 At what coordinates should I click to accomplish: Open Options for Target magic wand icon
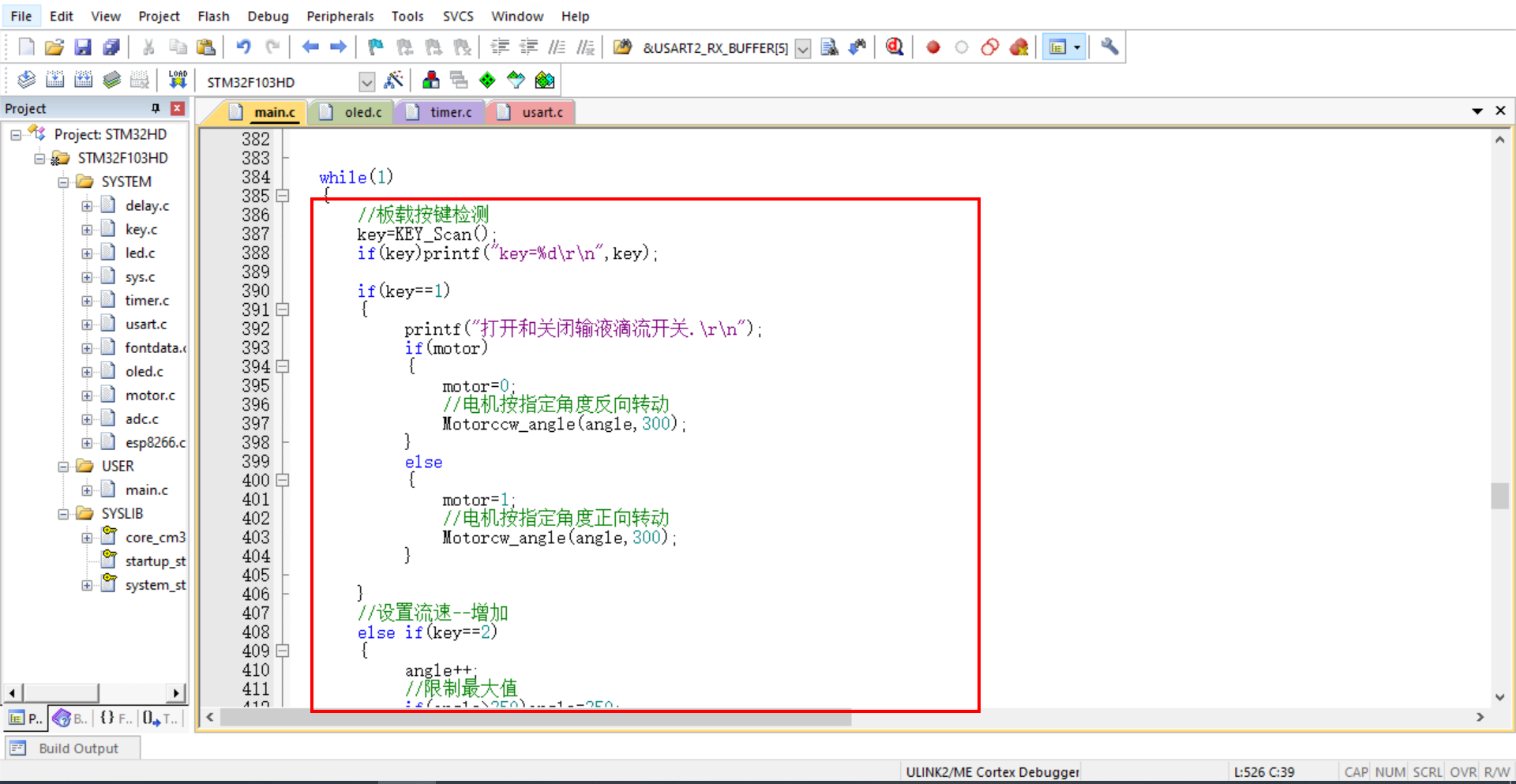click(x=393, y=80)
